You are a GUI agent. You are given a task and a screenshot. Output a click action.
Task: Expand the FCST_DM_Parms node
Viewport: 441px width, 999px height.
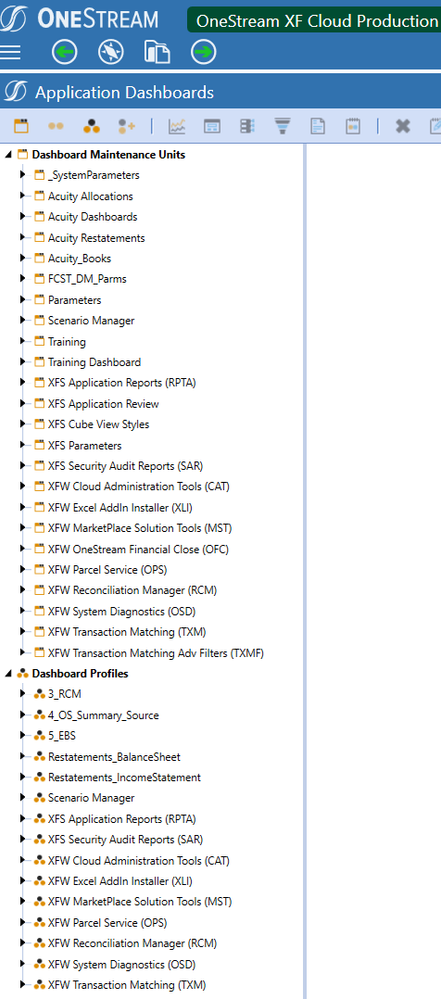23,278
